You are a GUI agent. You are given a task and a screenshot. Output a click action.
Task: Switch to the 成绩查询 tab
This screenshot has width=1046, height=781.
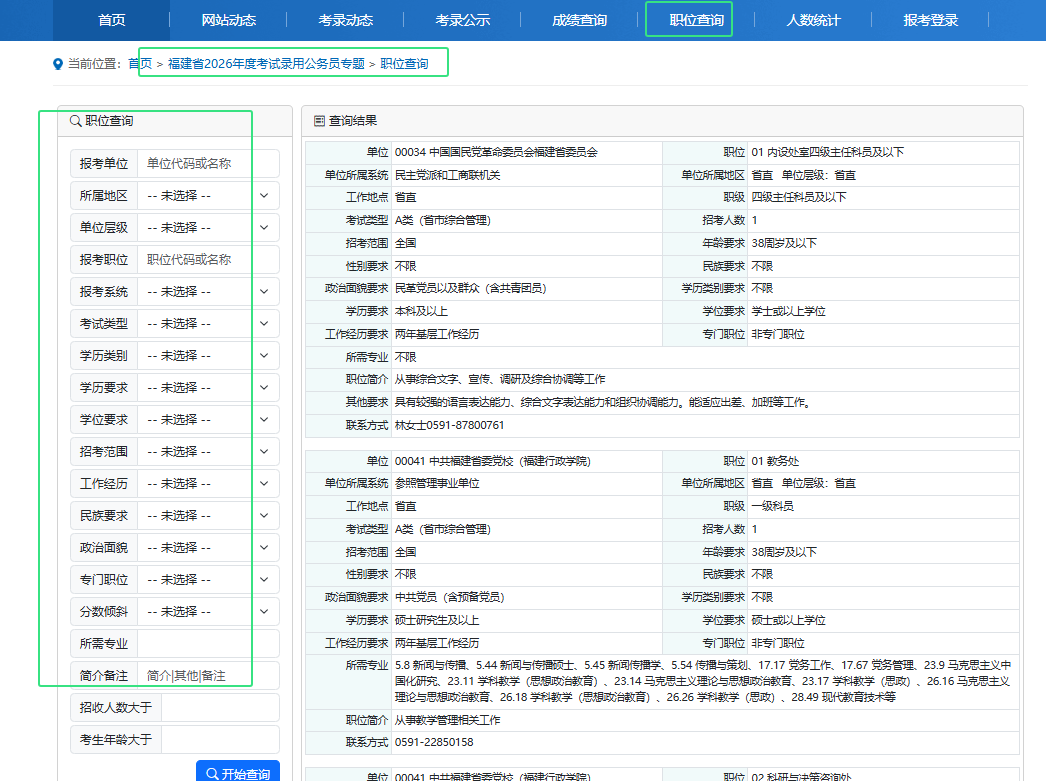[x=579, y=20]
